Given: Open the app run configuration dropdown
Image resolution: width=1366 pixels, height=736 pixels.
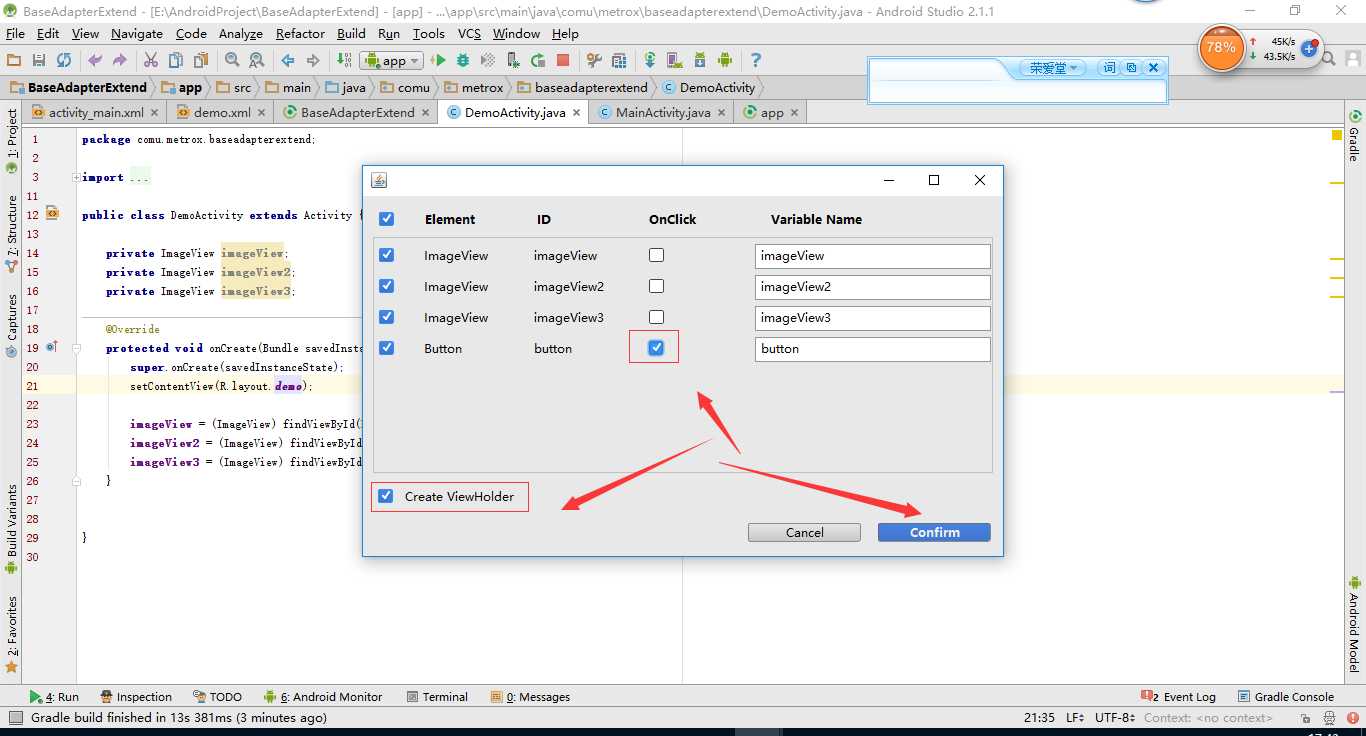Looking at the screenshot, I should (391, 60).
